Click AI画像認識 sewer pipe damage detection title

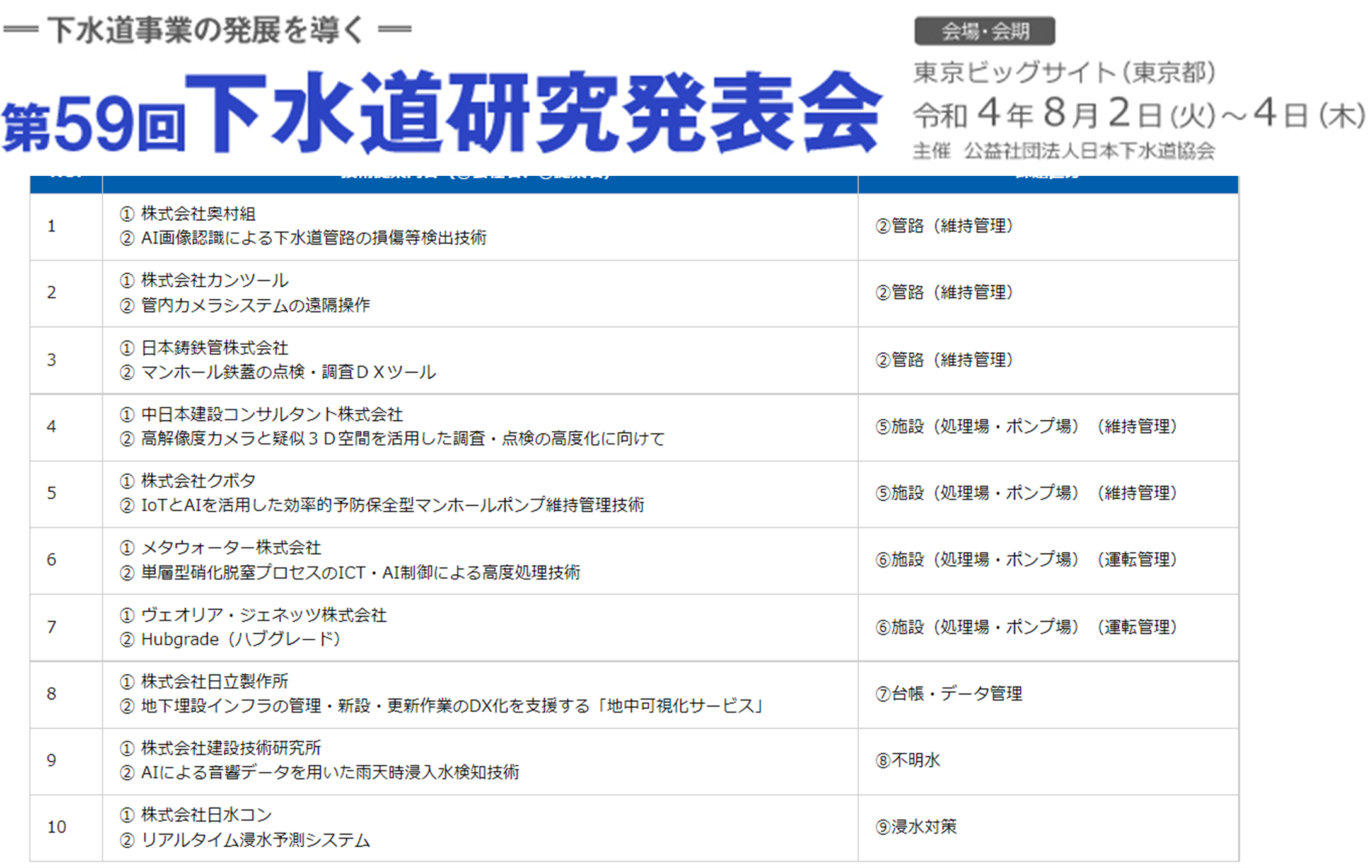[313, 238]
